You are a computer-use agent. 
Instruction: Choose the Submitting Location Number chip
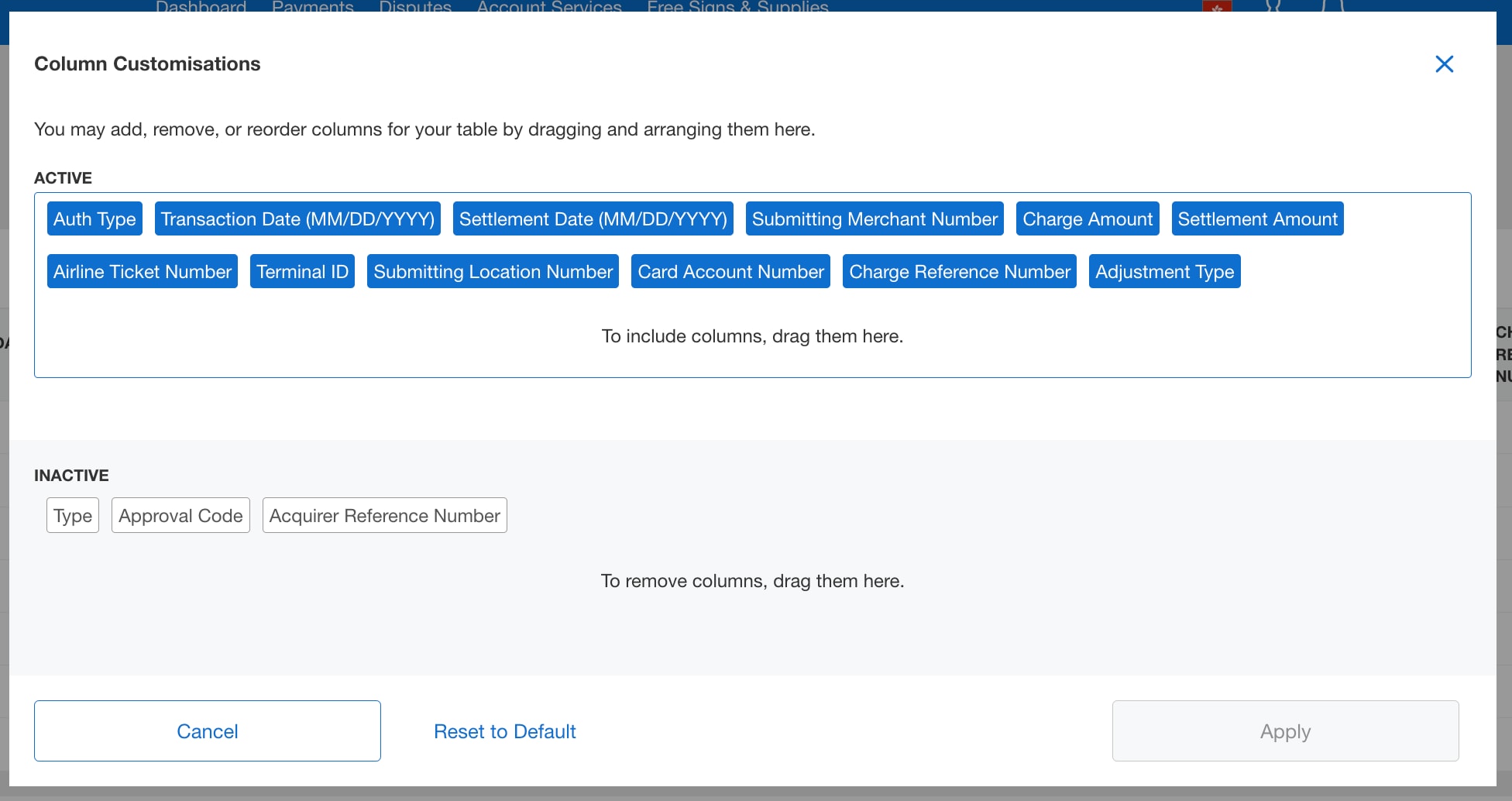click(493, 272)
